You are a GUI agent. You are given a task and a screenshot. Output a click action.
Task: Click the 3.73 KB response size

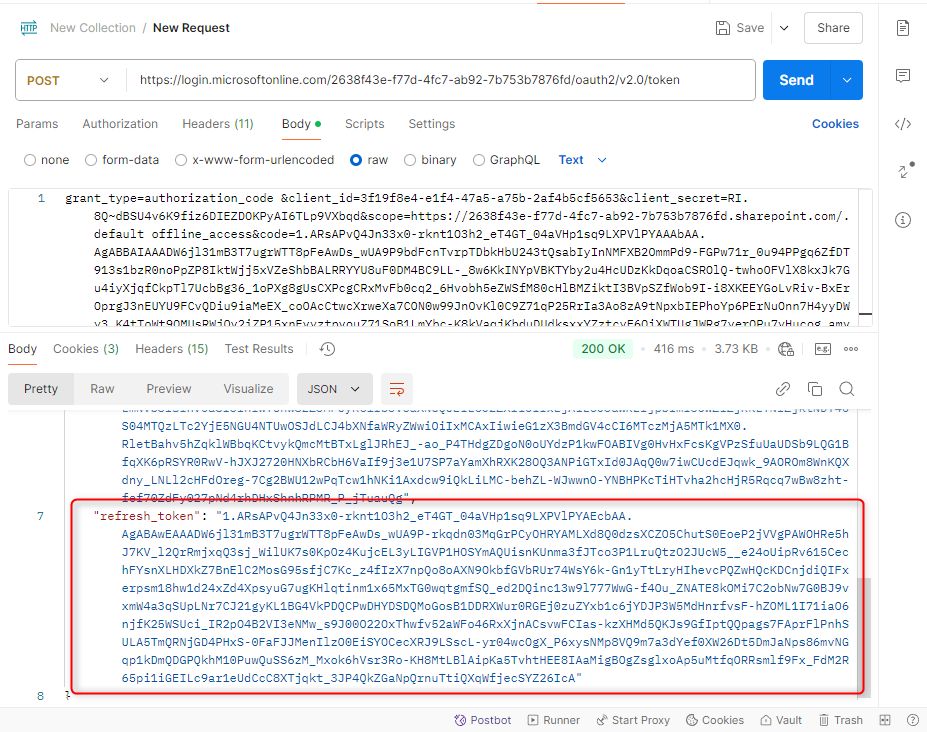click(x=736, y=349)
